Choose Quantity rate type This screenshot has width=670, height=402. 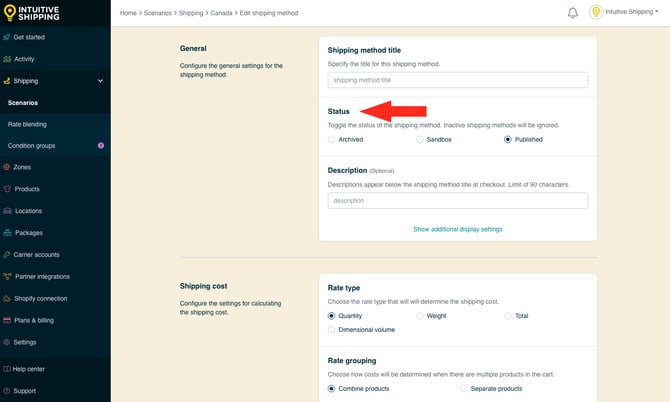331,316
